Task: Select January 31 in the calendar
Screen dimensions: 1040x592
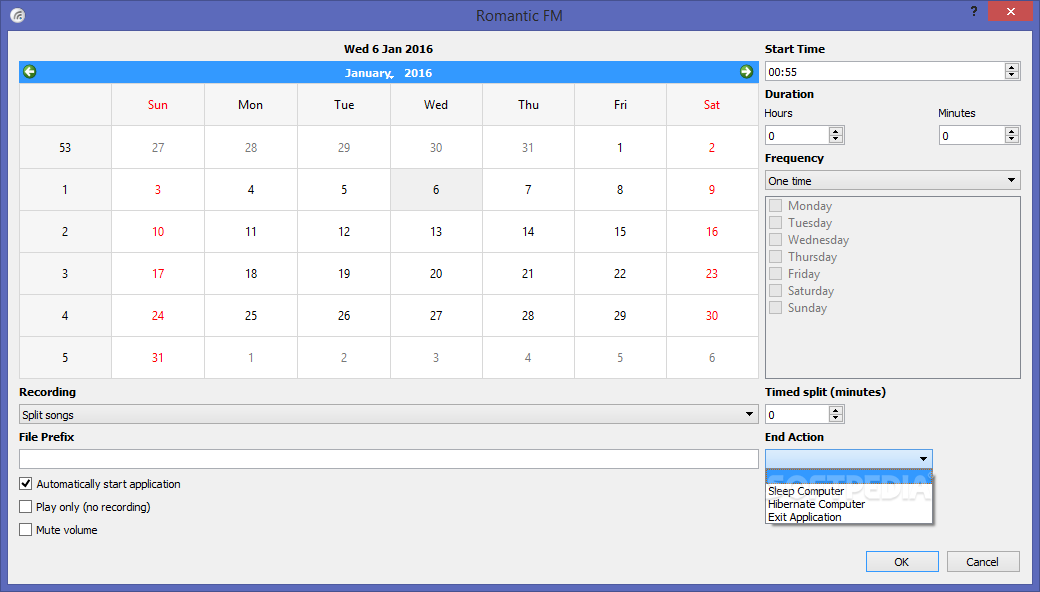Action: coord(158,357)
